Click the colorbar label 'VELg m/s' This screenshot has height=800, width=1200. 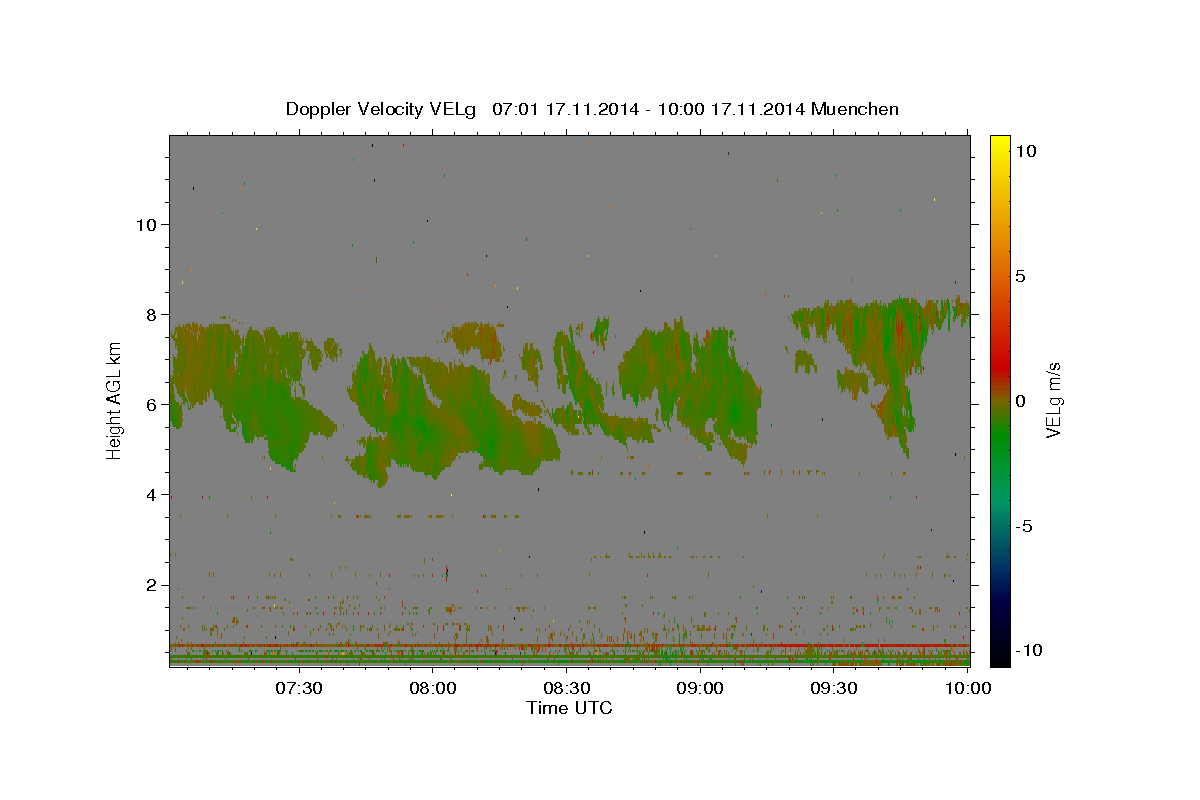point(1053,400)
